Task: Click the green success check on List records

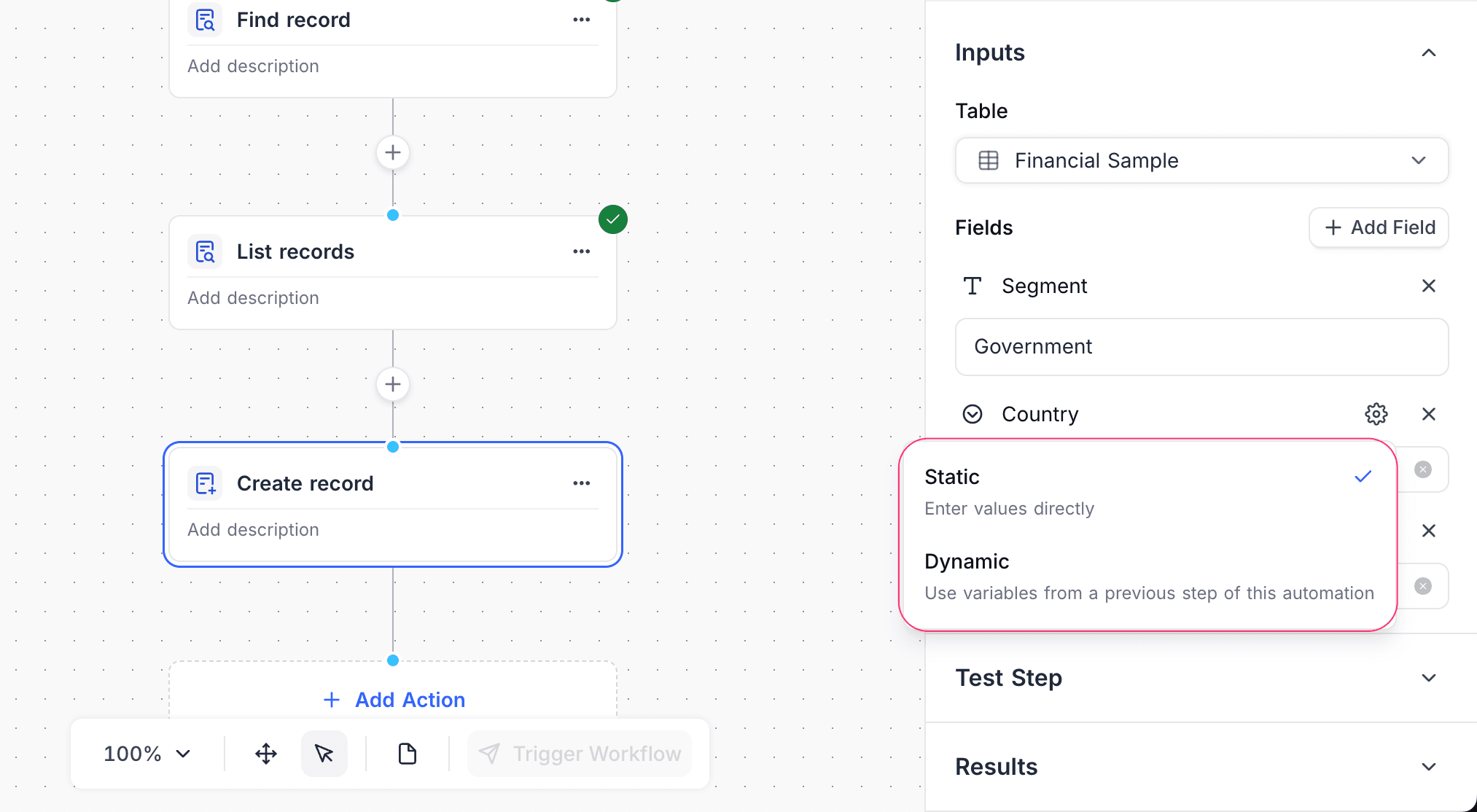Action: [x=612, y=219]
